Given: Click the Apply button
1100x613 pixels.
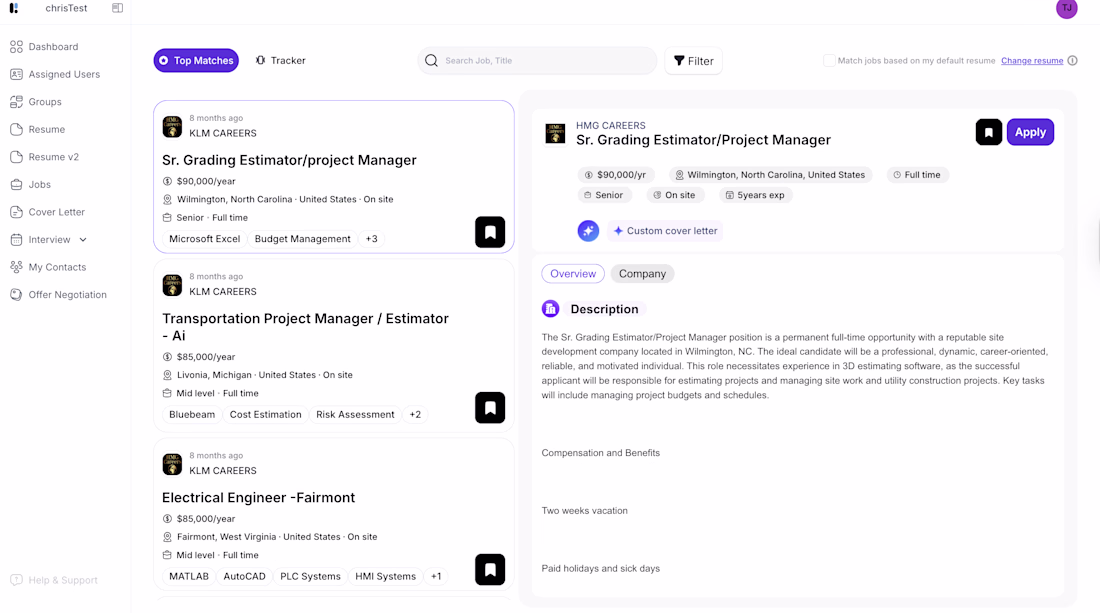Looking at the screenshot, I should click(x=1030, y=132).
